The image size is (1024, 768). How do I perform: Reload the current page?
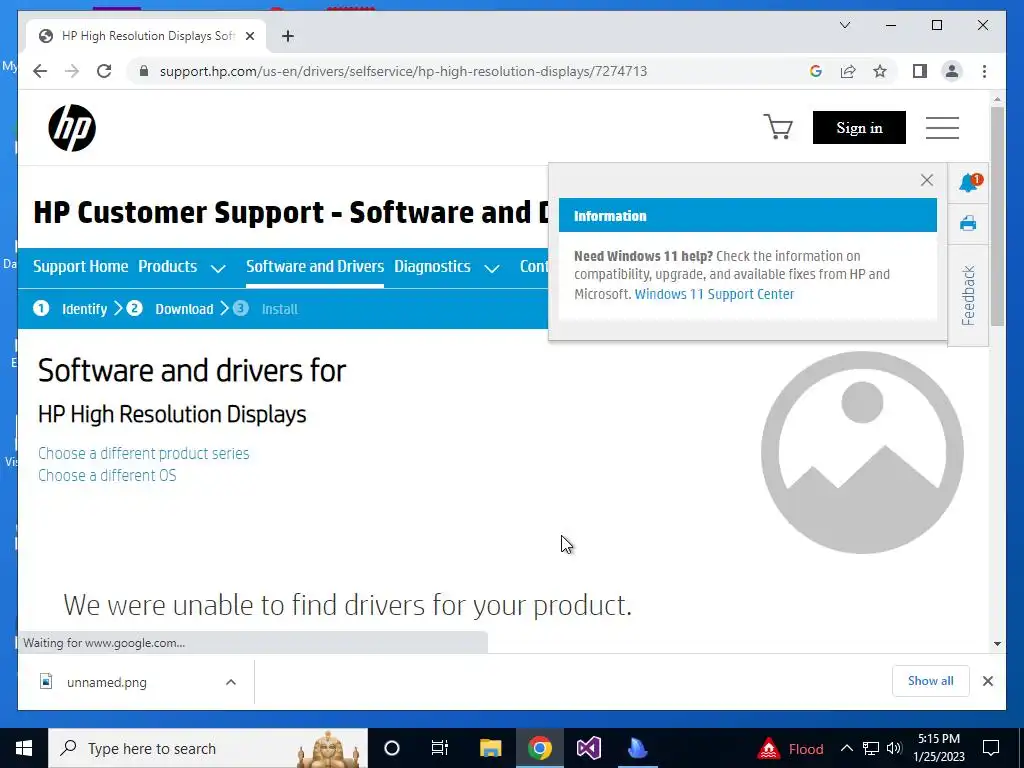[x=104, y=71]
